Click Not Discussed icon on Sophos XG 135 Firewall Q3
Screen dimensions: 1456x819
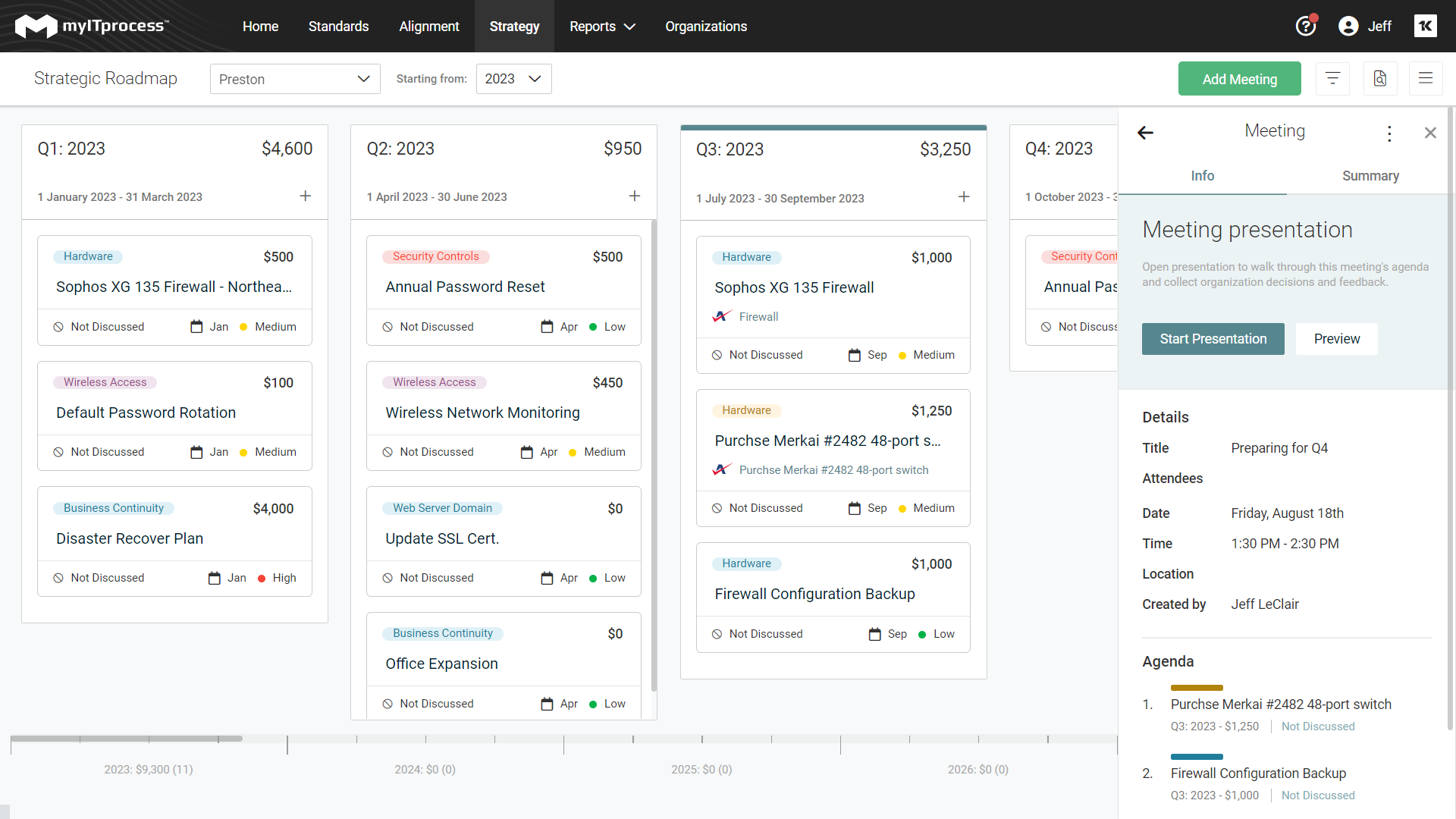[x=717, y=355]
